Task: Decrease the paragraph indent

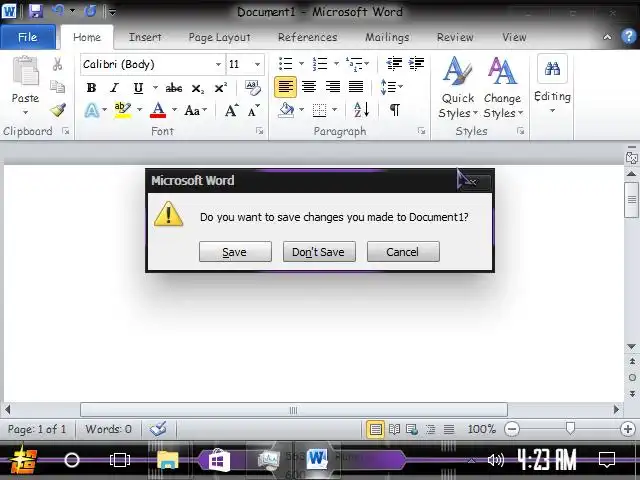Action: 394,64
